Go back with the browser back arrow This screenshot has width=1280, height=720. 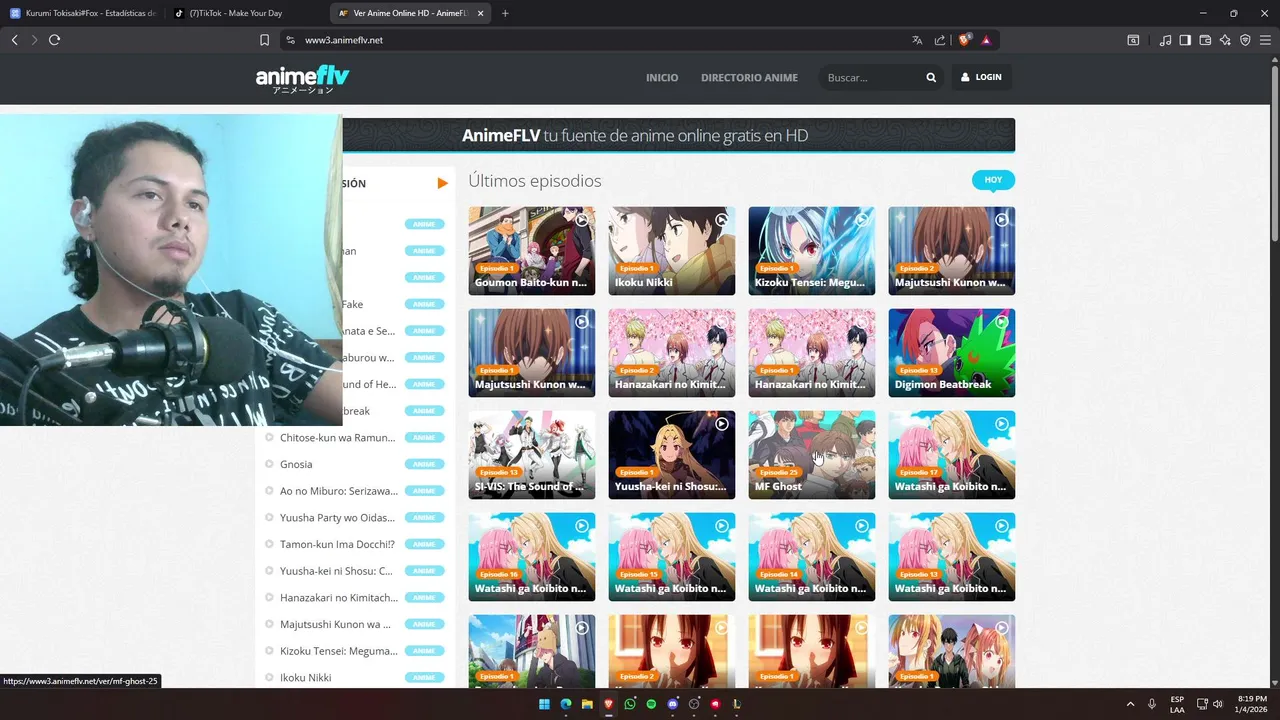click(x=14, y=40)
